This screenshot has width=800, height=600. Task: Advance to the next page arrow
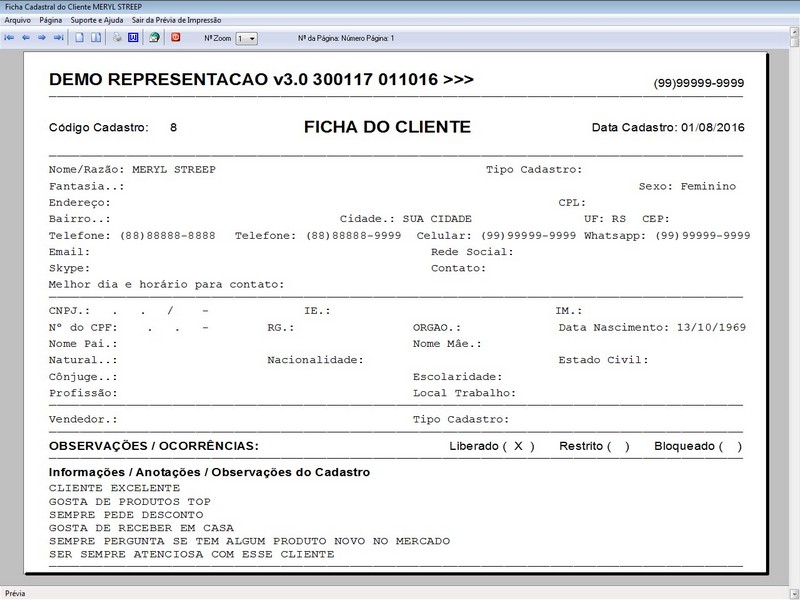[x=42, y=38]
